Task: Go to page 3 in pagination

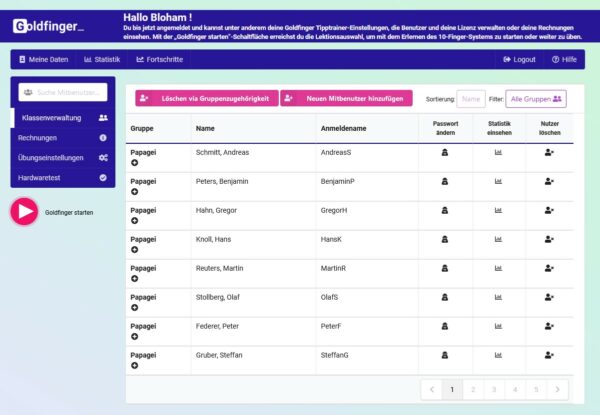Action: click(x=494, y=389)
